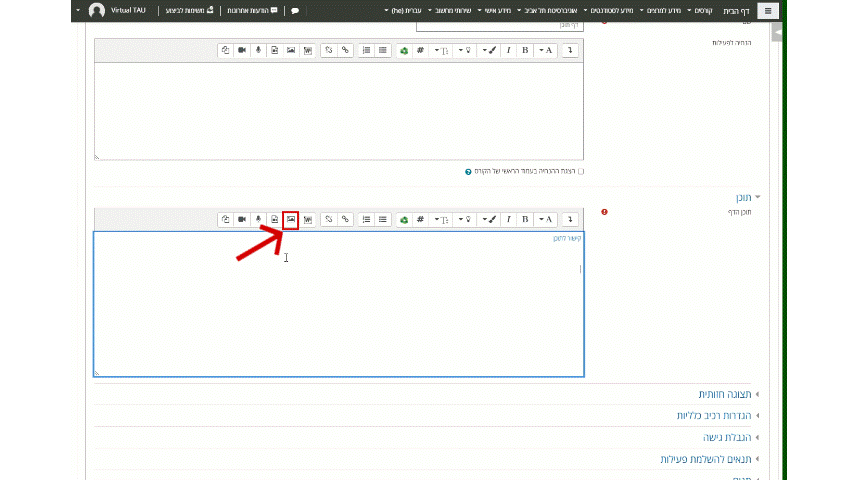Viewport: 853px width, 480px height.
Task: Open the 'אוניברסיטת תל אביב' menu
Action: [547, 10]
